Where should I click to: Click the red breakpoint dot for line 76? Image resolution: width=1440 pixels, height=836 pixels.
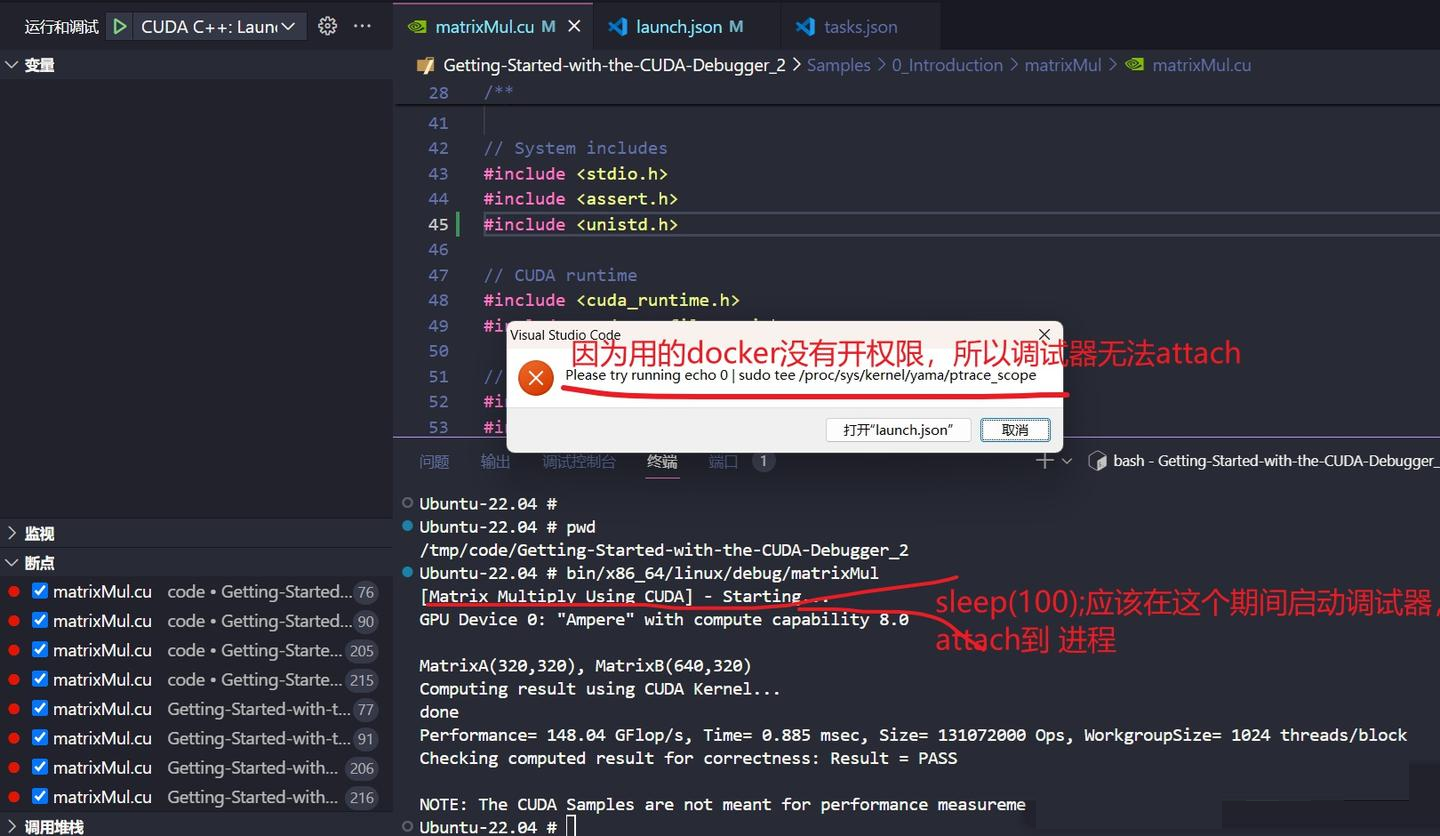[14, 591]
